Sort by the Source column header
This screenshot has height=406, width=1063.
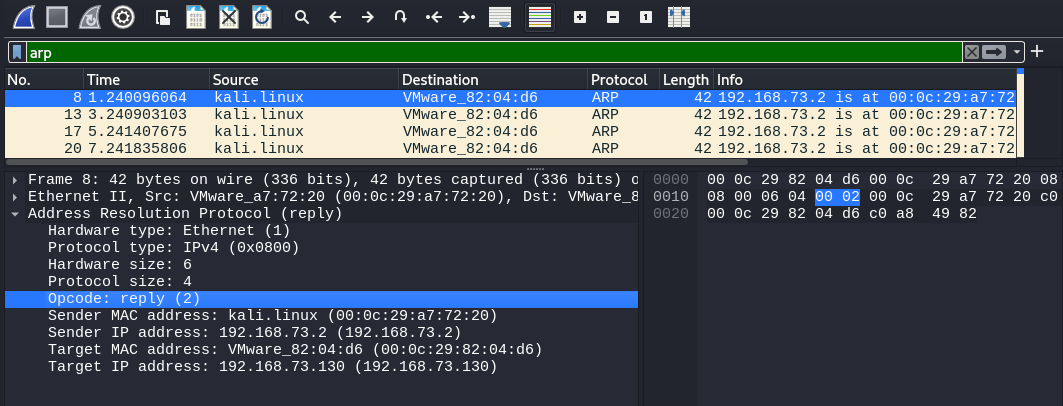tap(304, 79)
